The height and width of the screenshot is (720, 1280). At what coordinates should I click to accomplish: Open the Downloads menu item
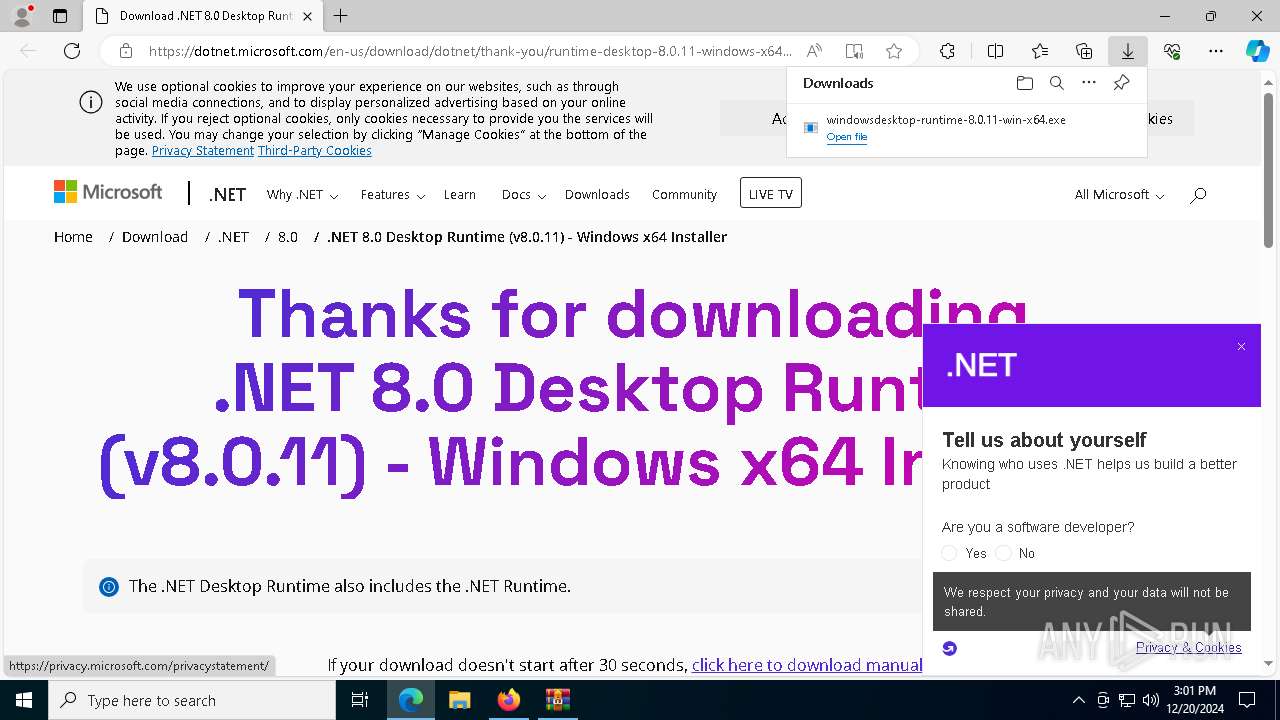(597, 195)
